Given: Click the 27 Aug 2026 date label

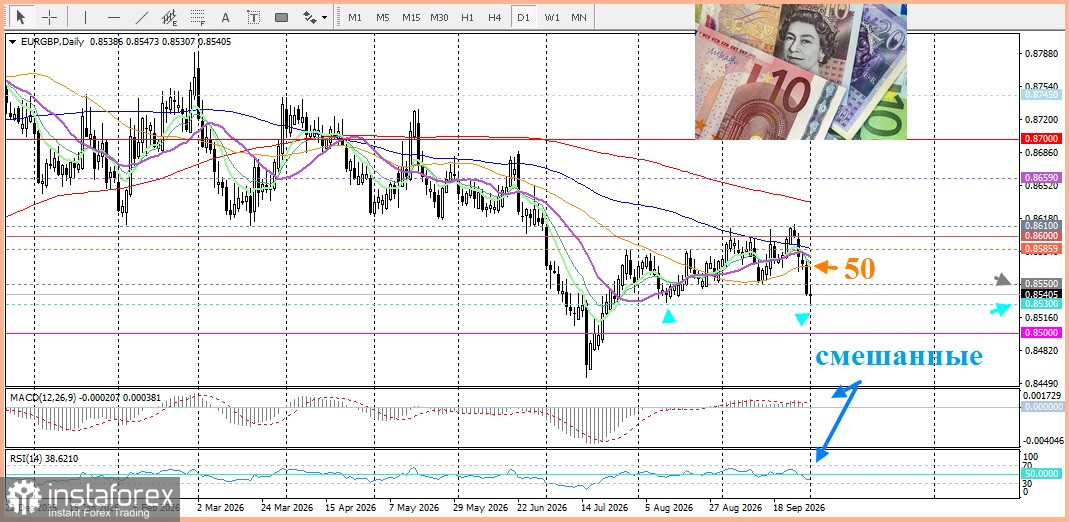Looking at the screenshot, I should (x=735, y=508).
